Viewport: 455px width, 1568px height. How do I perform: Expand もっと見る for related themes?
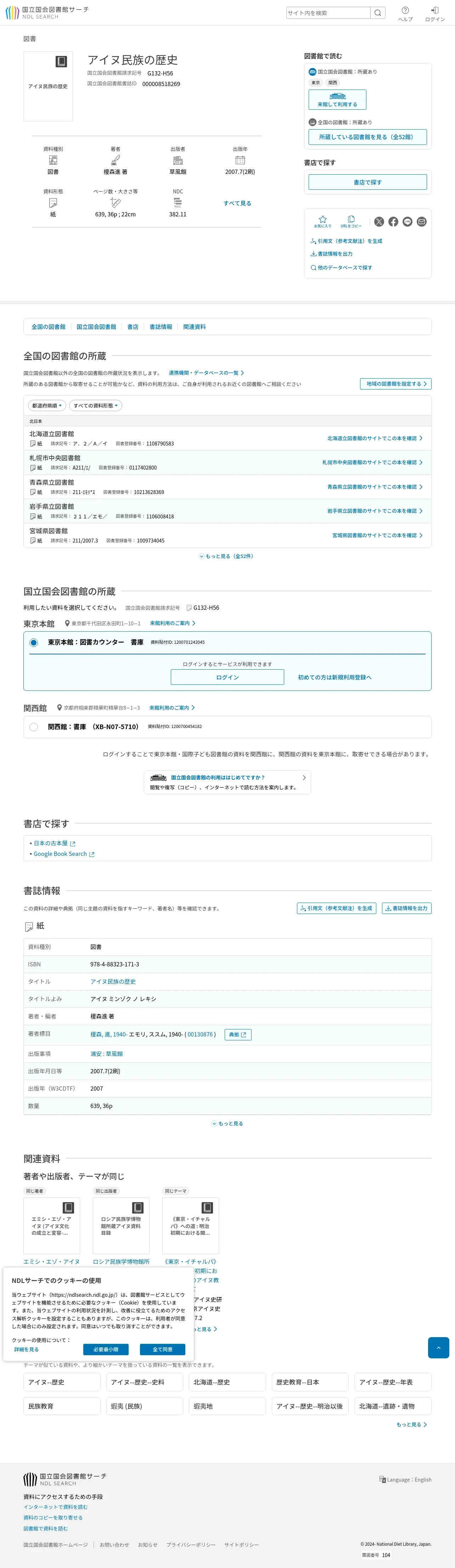[x=412, y=1424]
